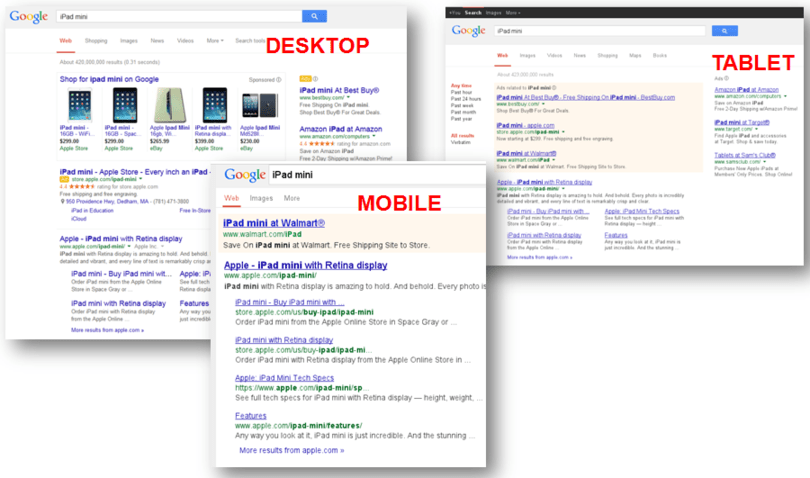Select the Videos tab in tablet window

[554, 56]
